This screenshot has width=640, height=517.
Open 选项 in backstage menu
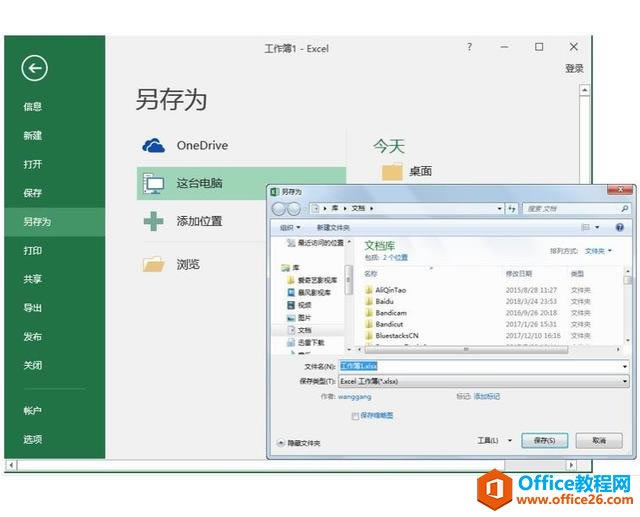(x=33, y=439)
